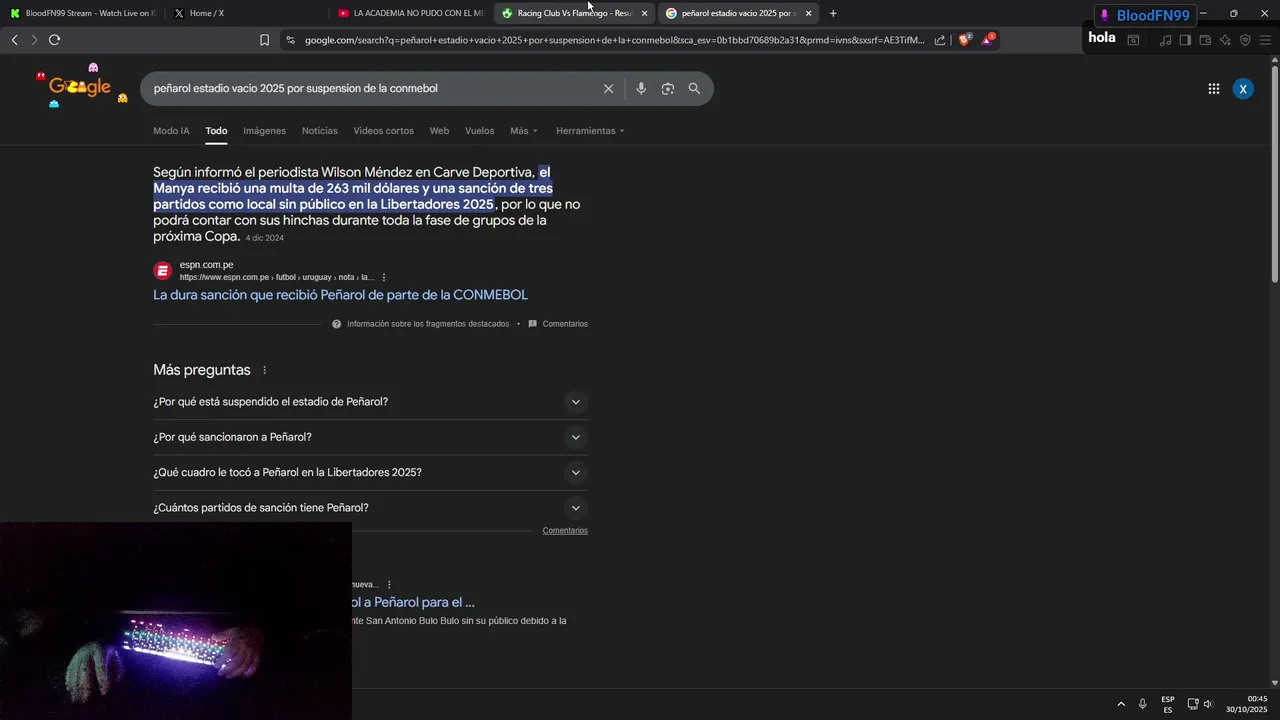Start voice search with the microphone icon
The height and width of the screenshot is (720, 1280).
[x=641, y=89]
